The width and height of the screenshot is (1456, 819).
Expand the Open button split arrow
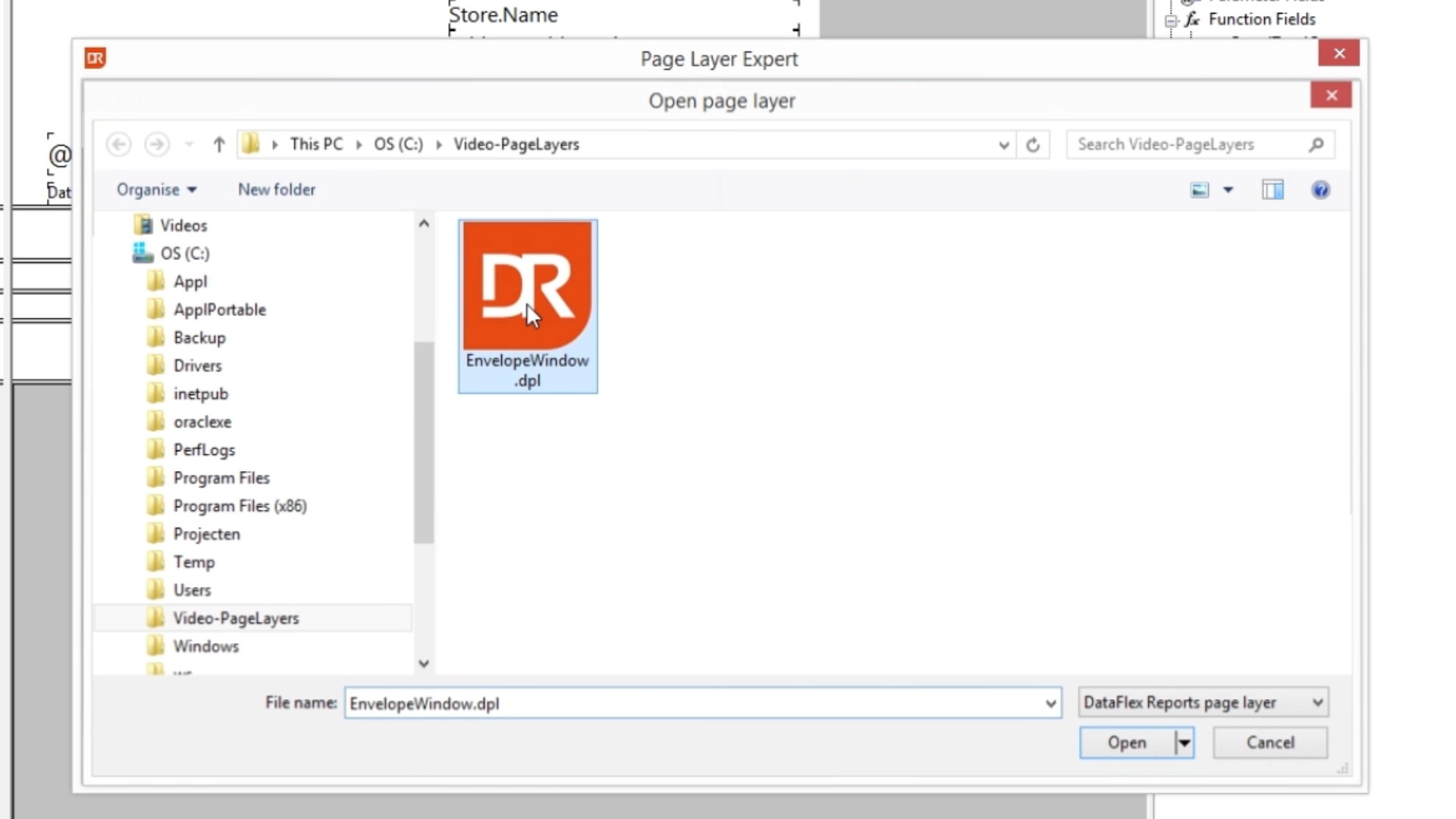(x=1185, y=743)
